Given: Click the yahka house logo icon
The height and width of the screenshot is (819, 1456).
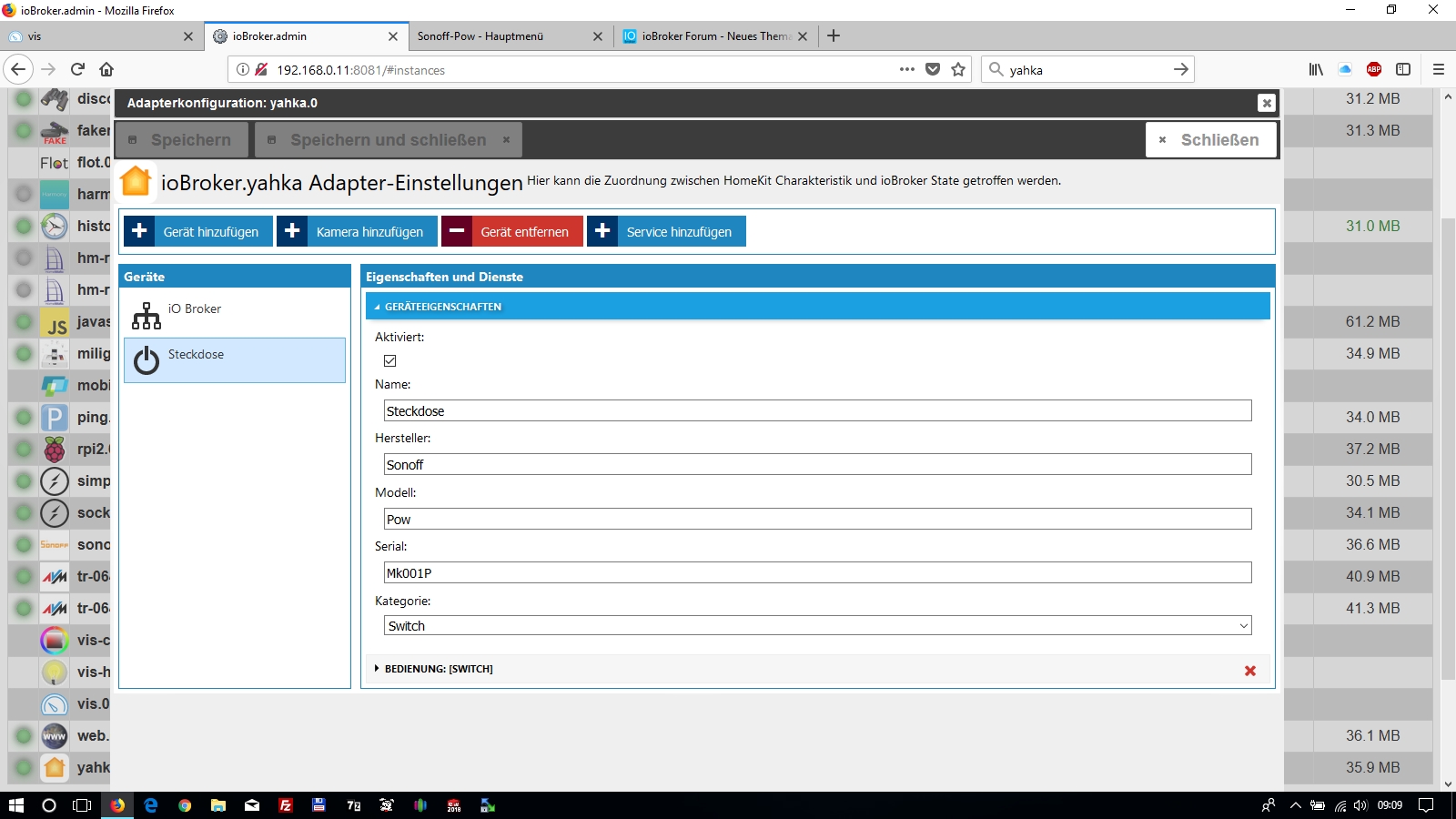Looking at the screenshot, I should click(136, 181).
